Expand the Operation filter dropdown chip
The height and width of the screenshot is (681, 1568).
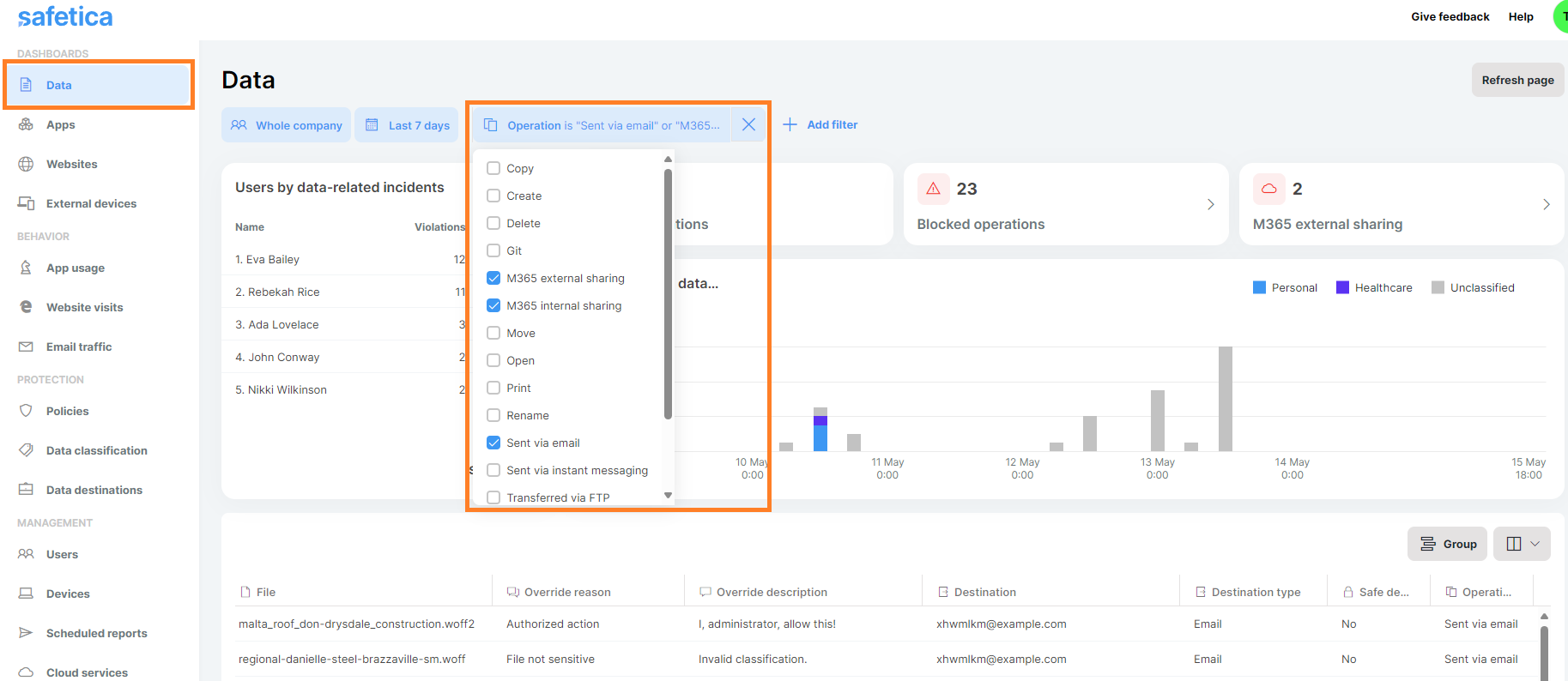click(602, 125)
